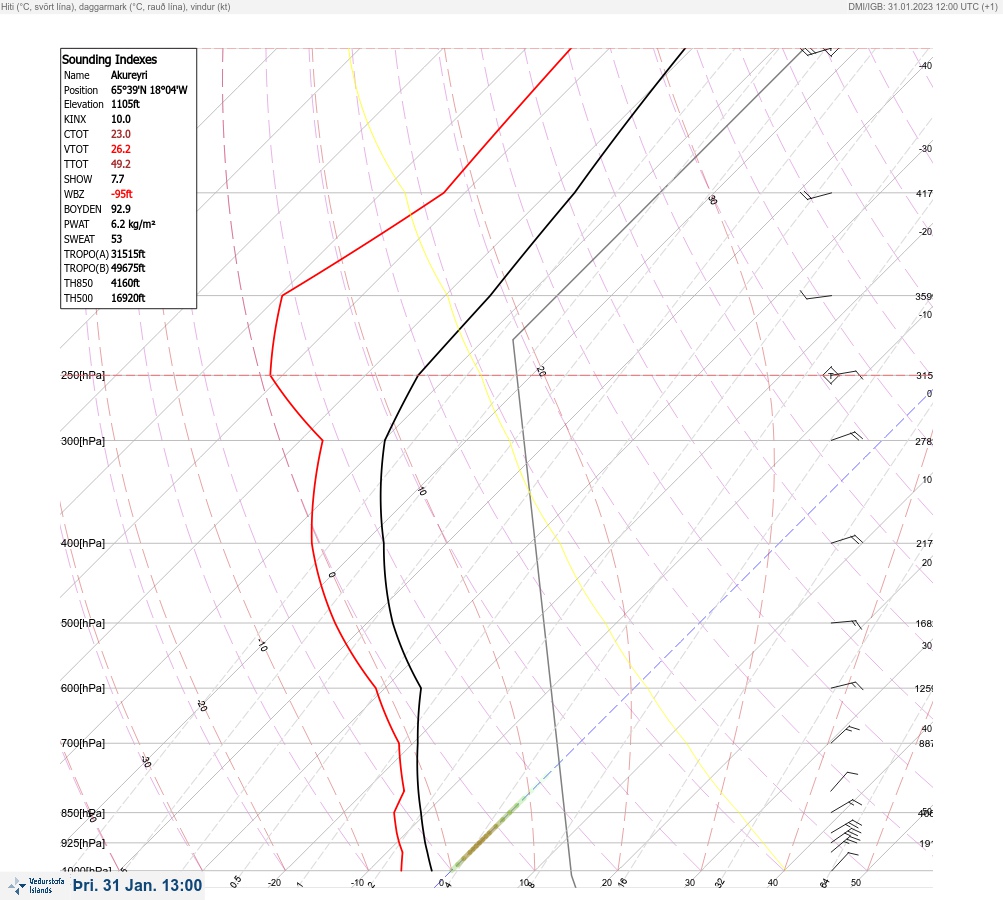Click the wind barb at the 300 hPa level
Viewport: 1003px width, 900px height.
point(846,436)
